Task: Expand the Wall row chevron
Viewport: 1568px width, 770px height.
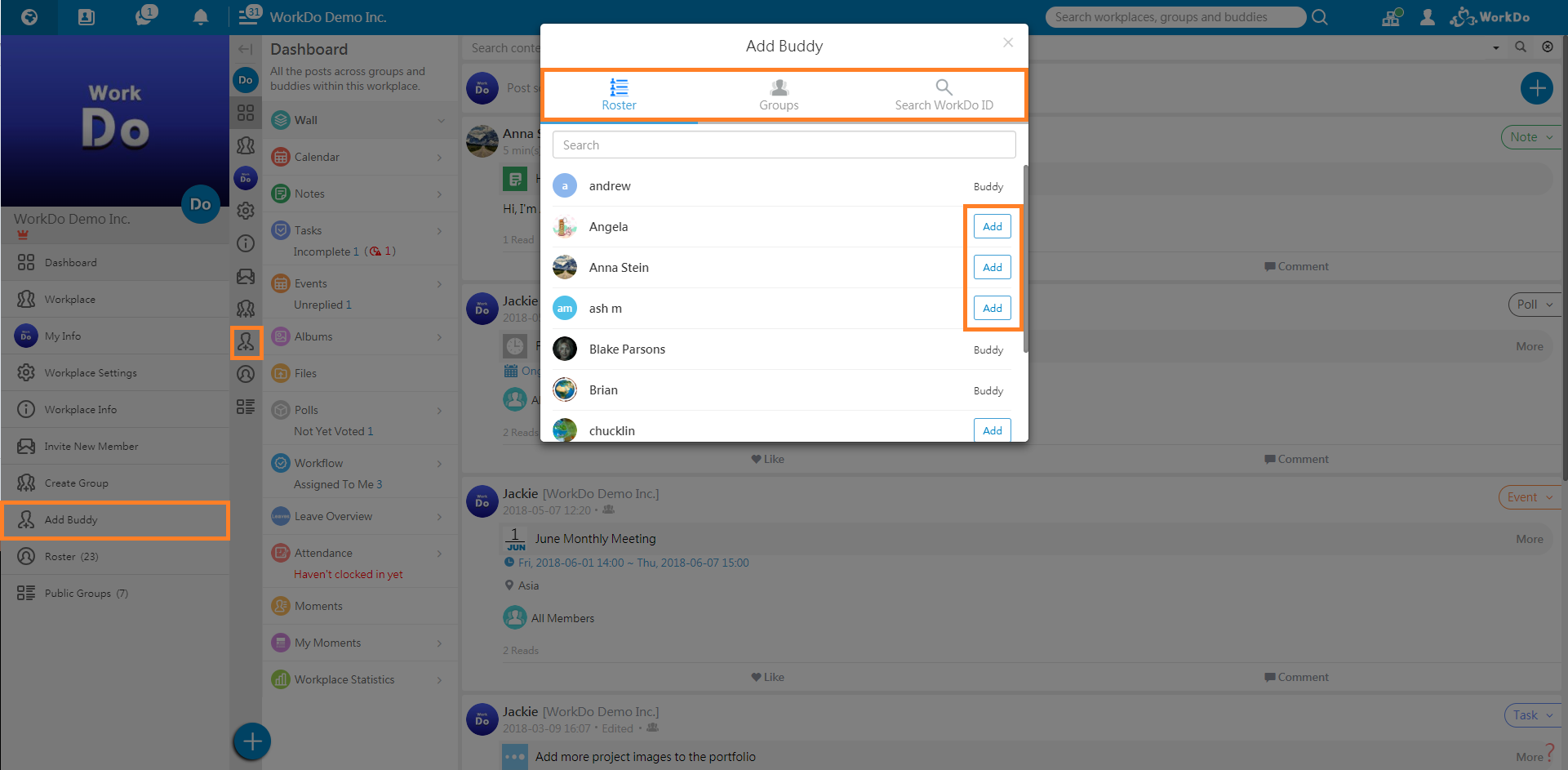Action: 441,121
